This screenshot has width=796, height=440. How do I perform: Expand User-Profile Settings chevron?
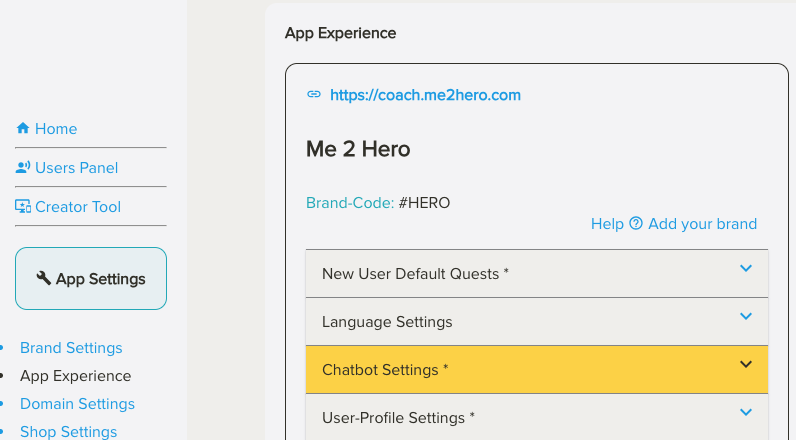coord(745,412)
